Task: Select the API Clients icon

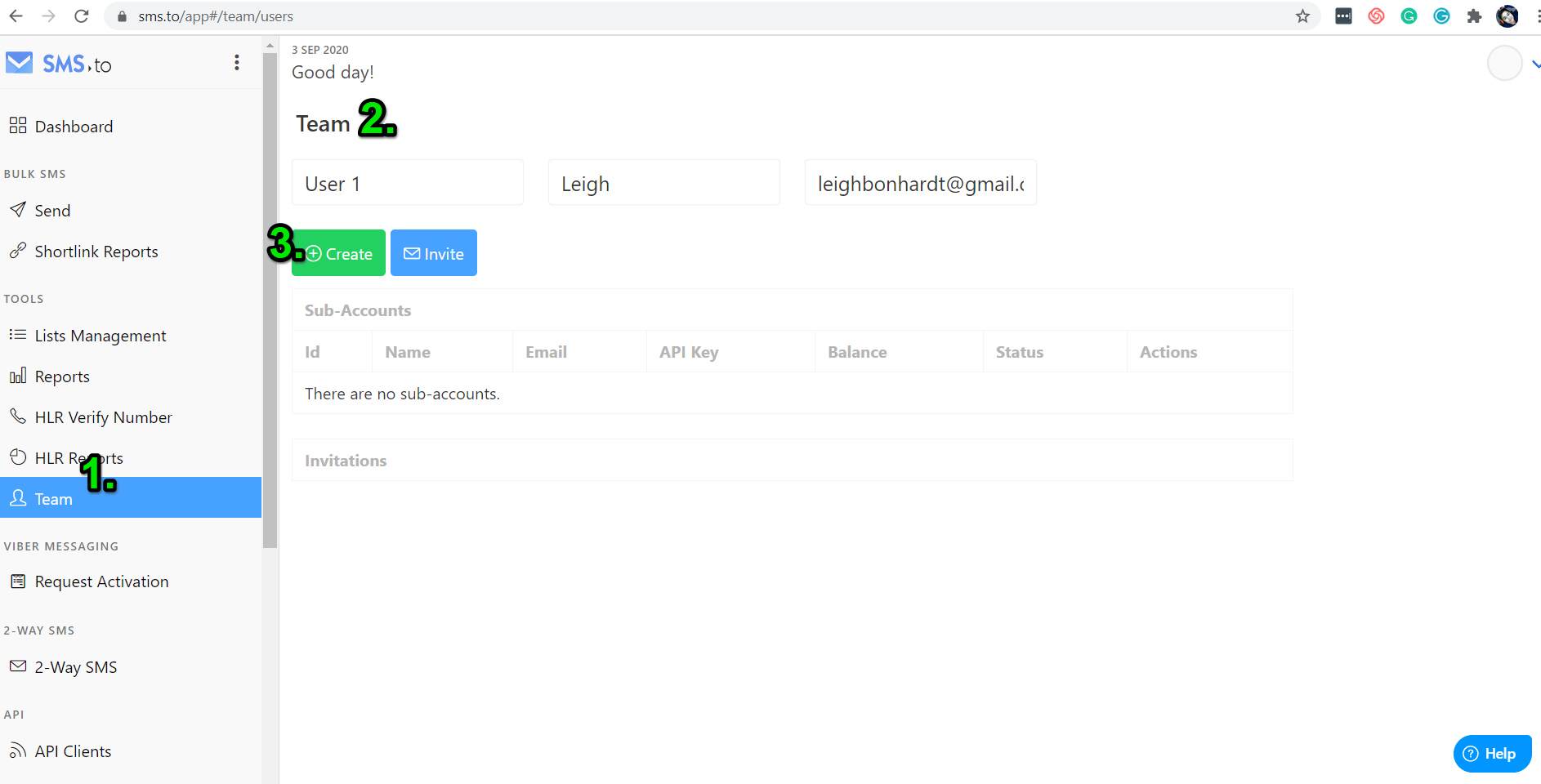Action: point(18,751)
